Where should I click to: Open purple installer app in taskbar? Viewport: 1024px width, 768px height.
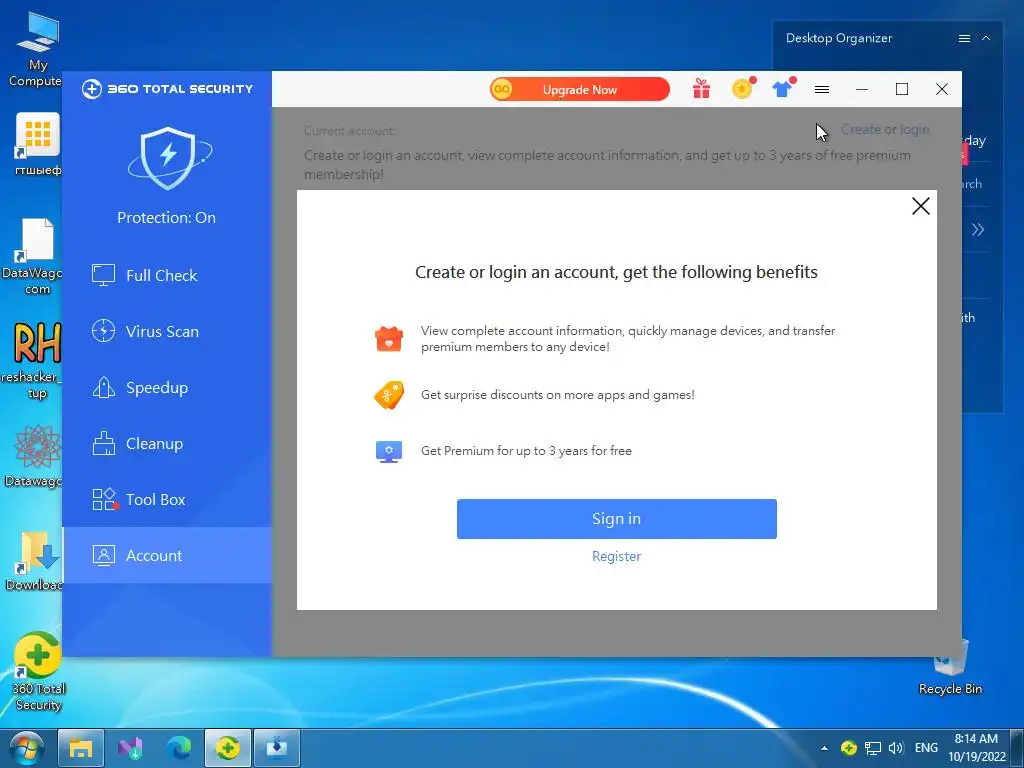click(130, 748)
